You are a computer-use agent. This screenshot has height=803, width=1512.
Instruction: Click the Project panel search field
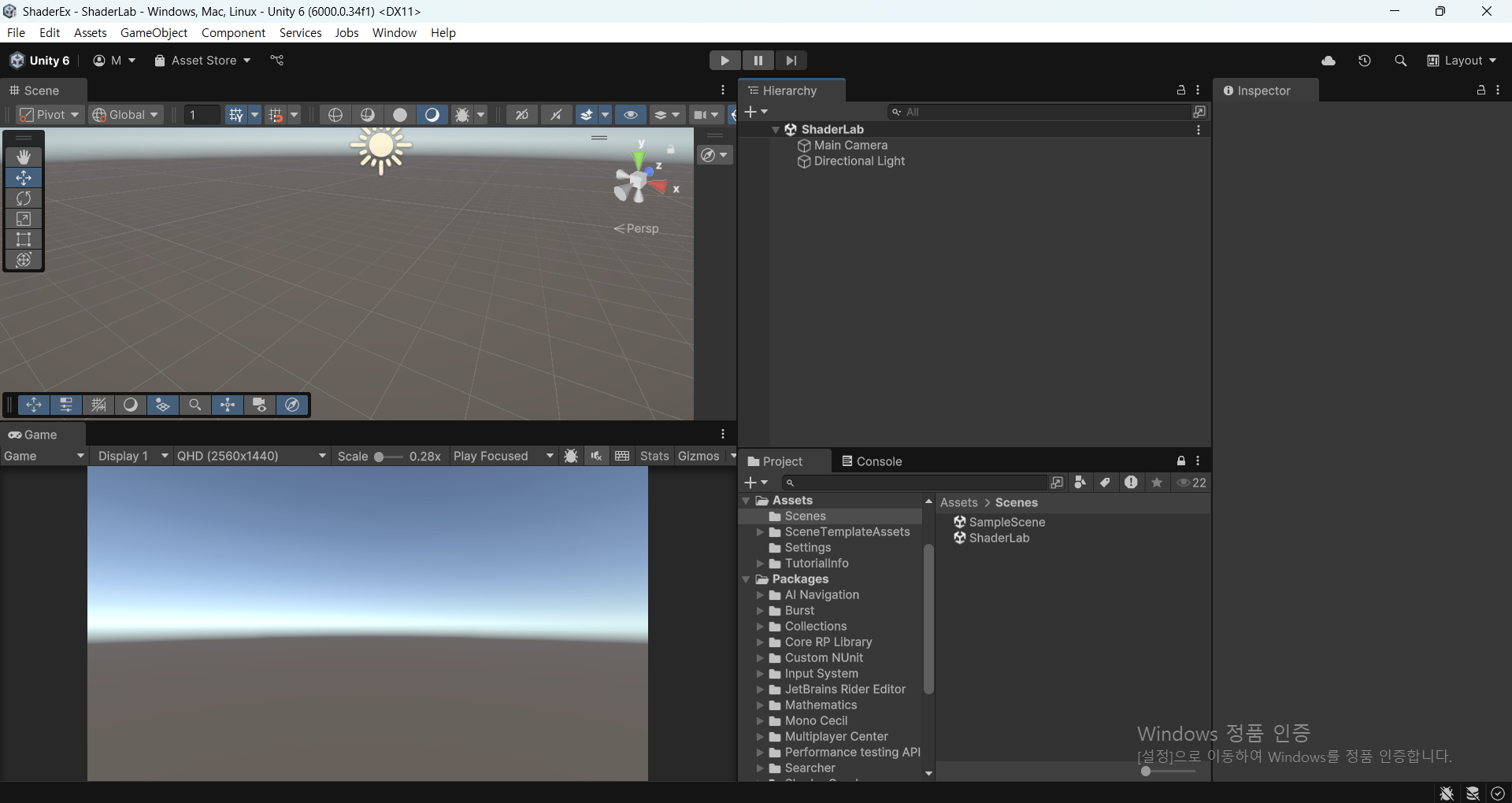[x=916, y=483]
